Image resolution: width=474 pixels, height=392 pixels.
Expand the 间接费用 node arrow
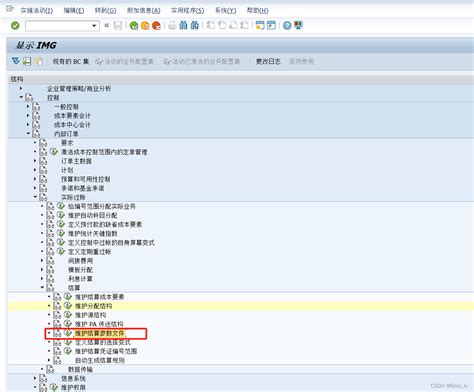point(42,260)
